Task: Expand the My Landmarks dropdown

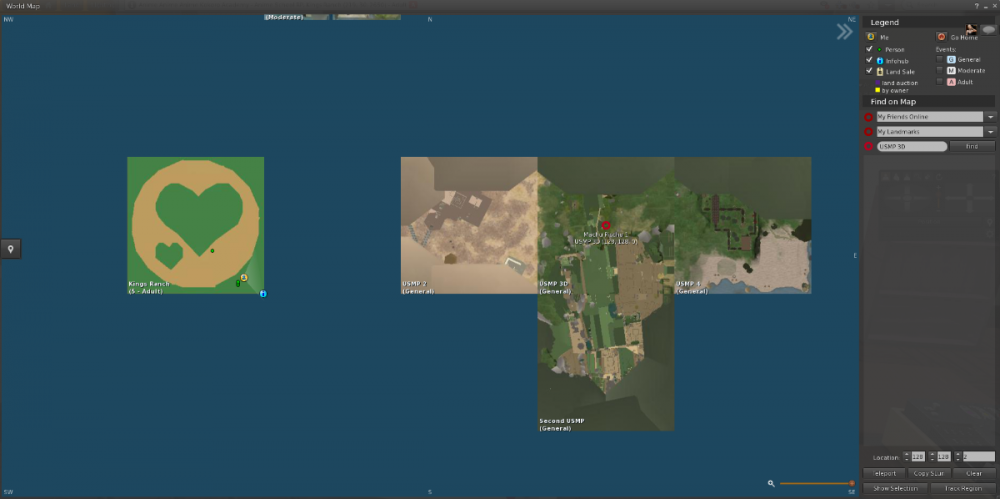Action: (990, 131)
